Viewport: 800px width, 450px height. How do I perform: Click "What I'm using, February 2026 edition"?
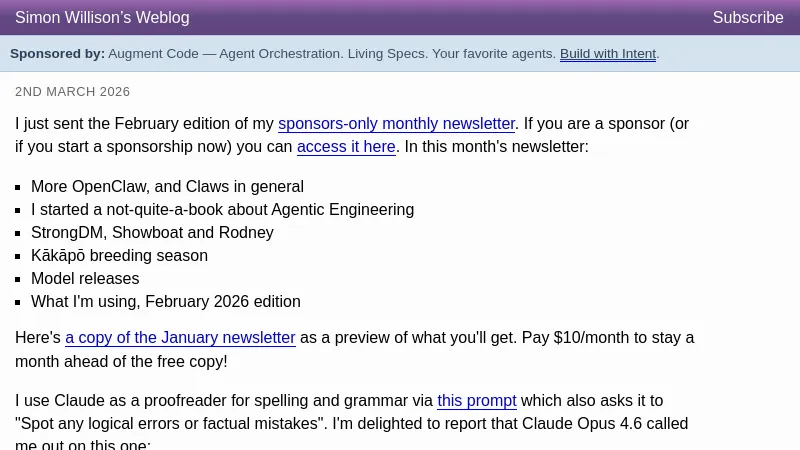click(x=165, y=302)
